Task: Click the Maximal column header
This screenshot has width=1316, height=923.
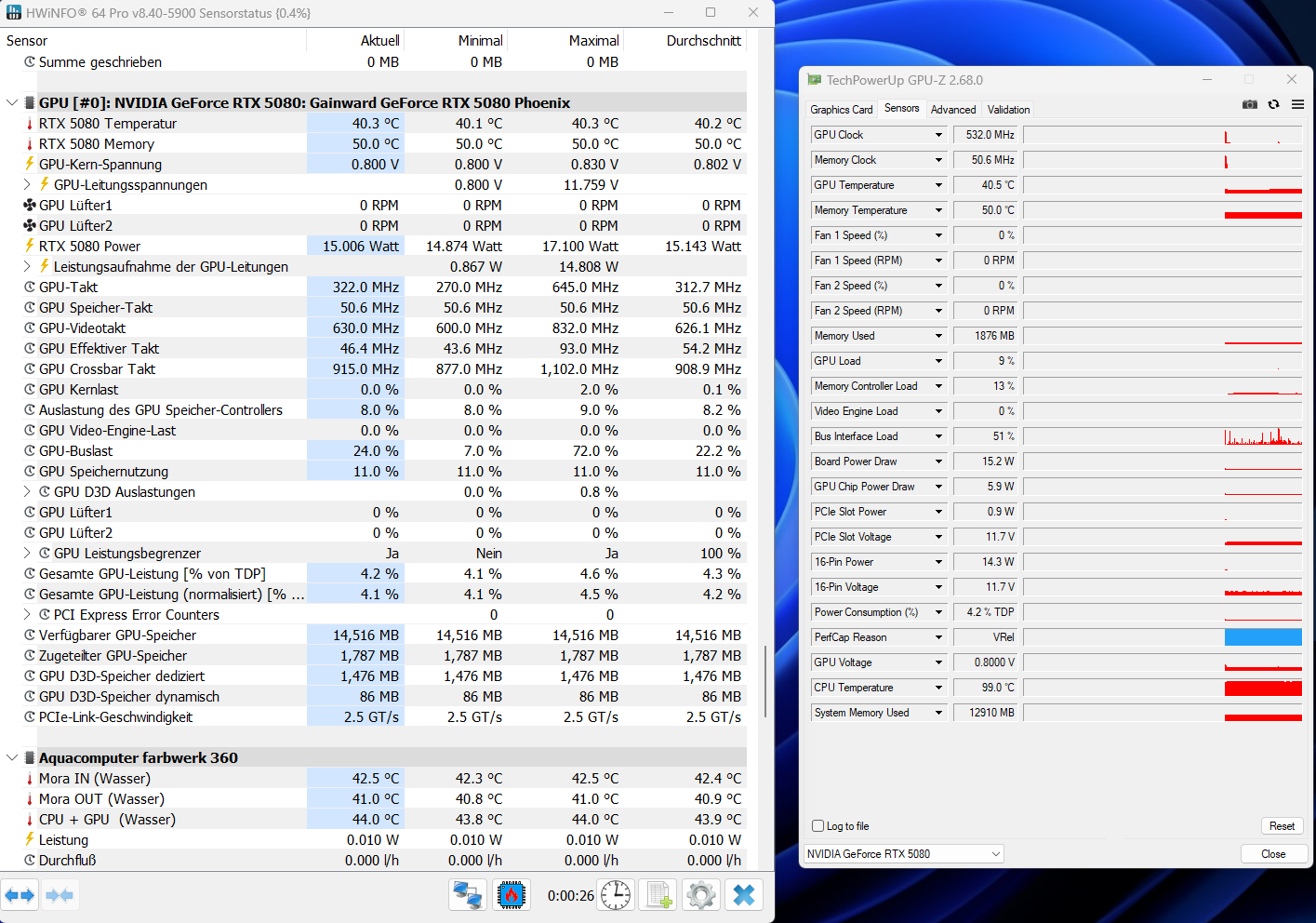Action: 565,41
